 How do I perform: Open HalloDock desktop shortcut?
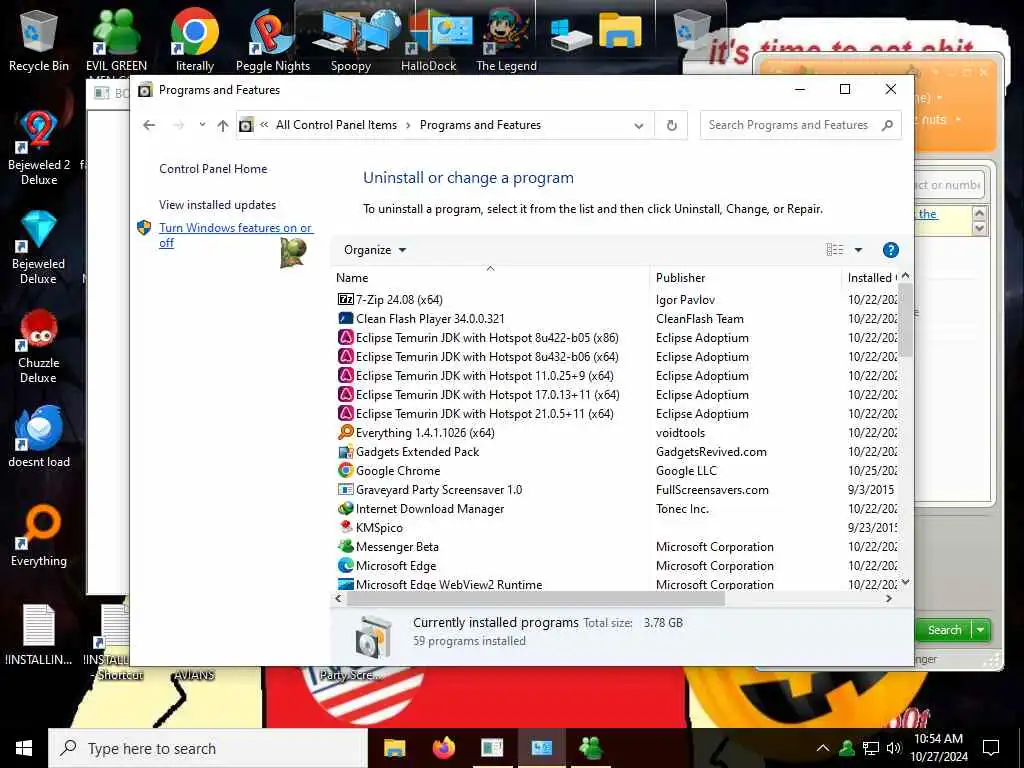pyautogui.click(x=429, y=39)
